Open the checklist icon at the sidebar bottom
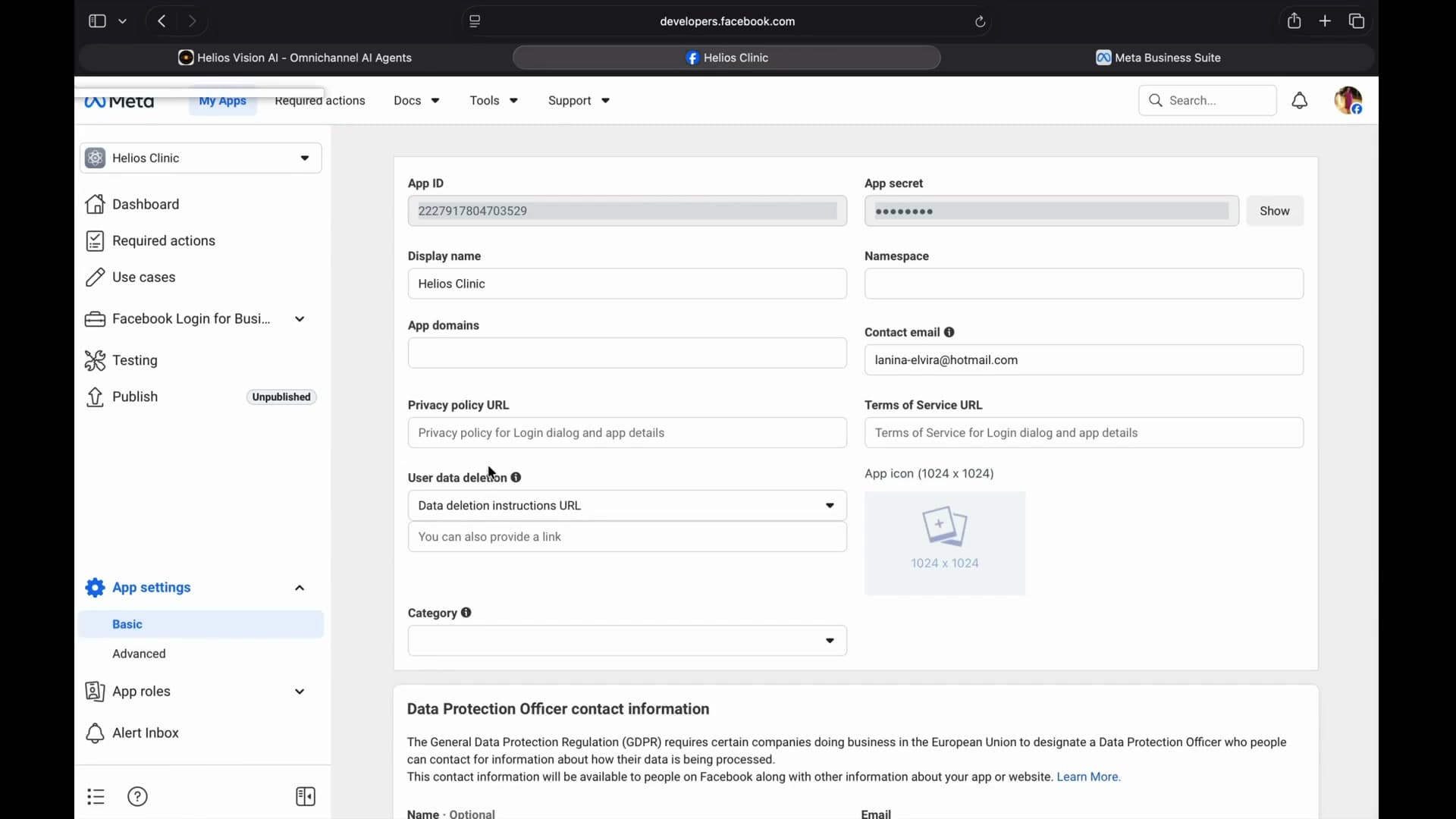Viewport: 1456px width, 819px height. point(96,797)
